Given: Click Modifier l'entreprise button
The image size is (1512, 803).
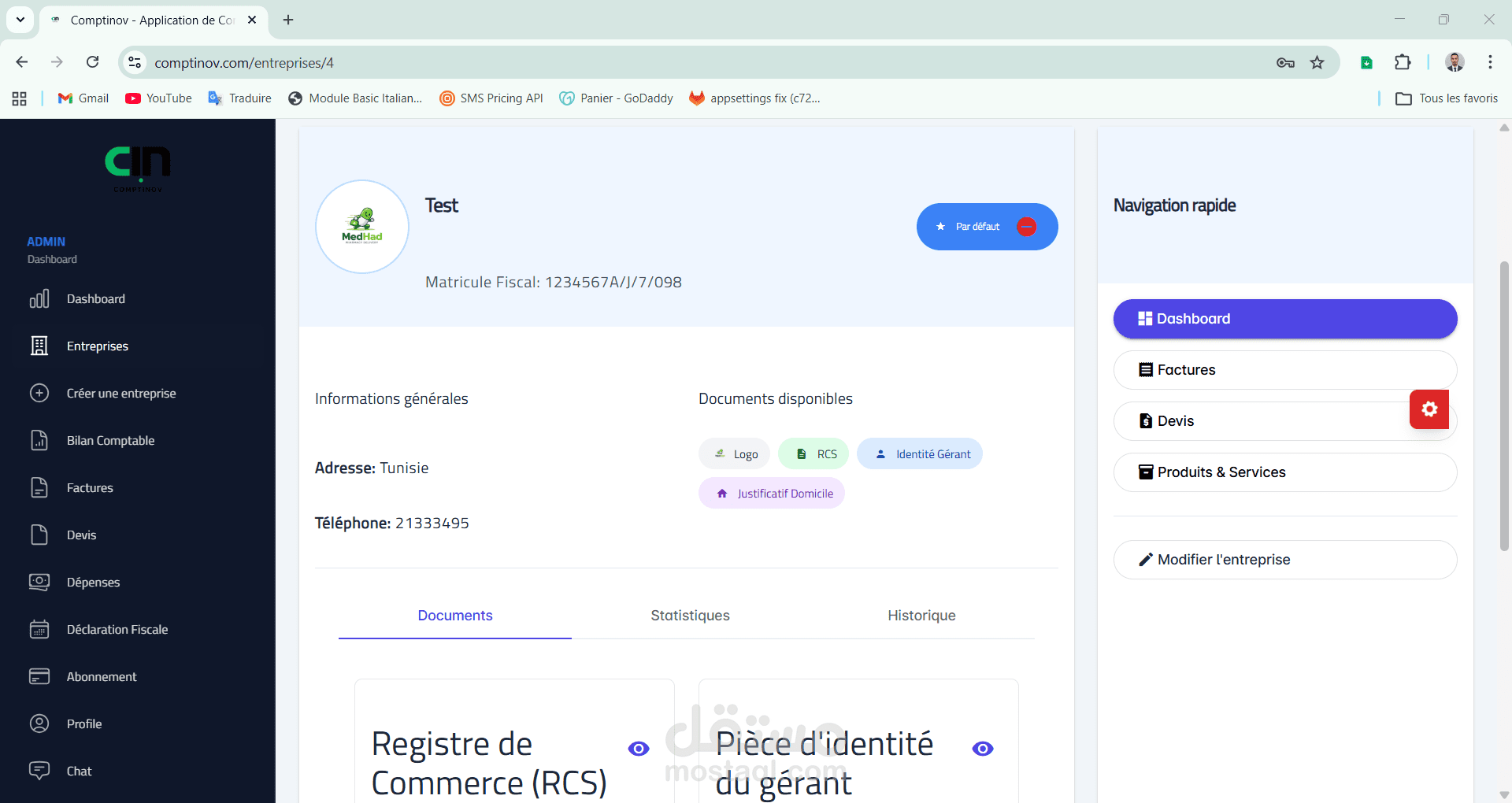Looking at the screenshot, I should click(x=1285, y=560).
